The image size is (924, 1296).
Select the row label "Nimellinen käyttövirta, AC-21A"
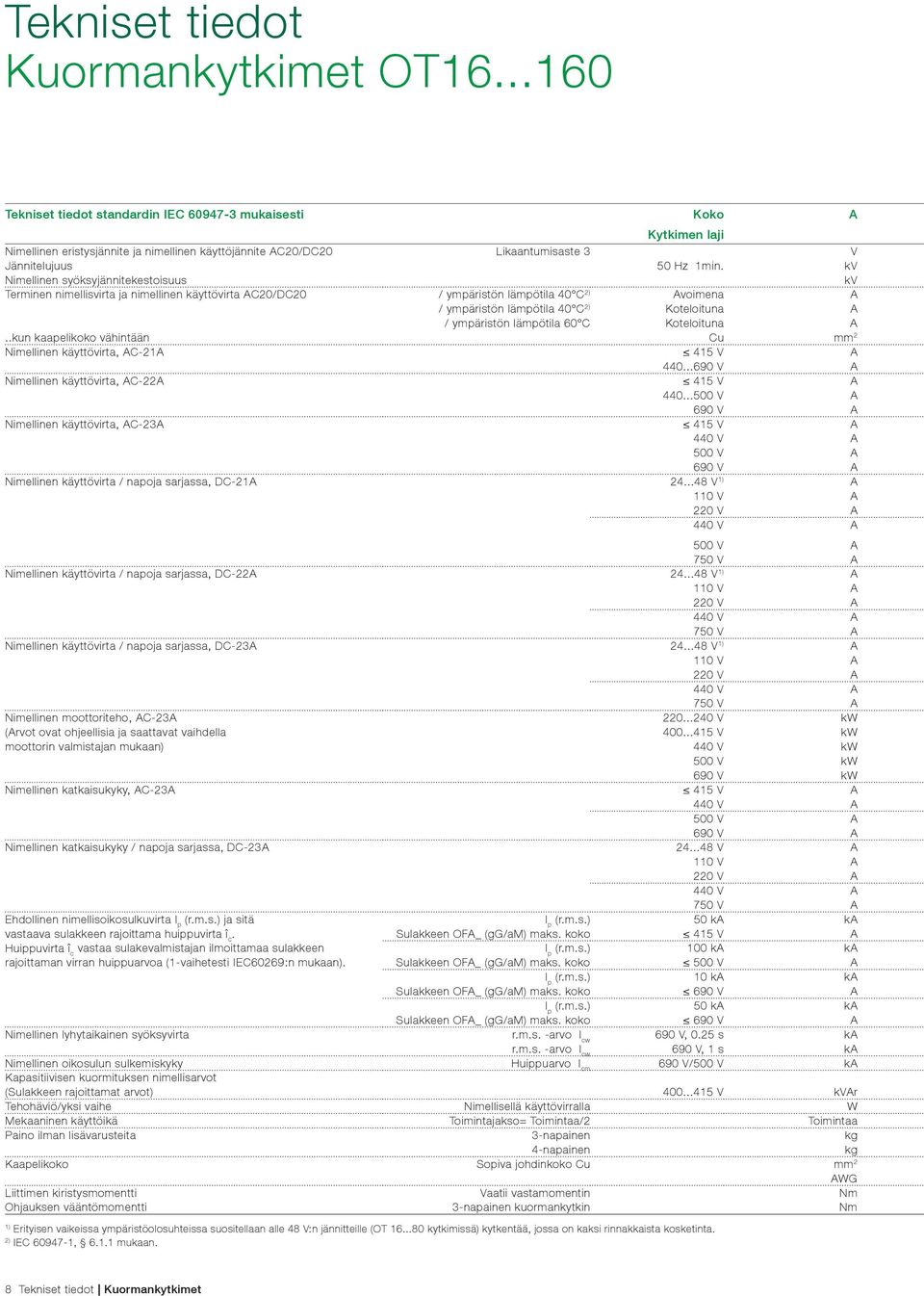(85, 352)
